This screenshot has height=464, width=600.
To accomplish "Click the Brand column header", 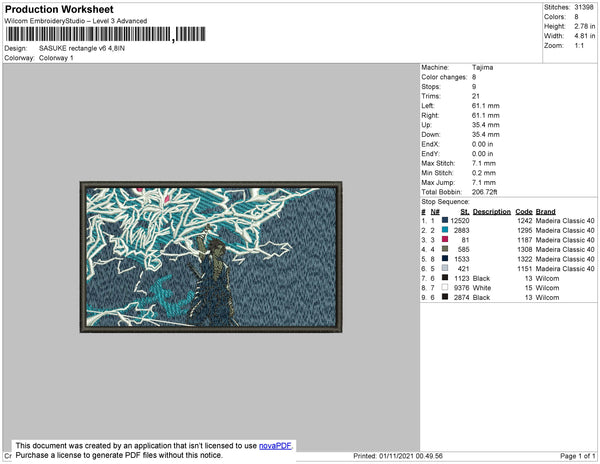I will click(x=545, y=212).
